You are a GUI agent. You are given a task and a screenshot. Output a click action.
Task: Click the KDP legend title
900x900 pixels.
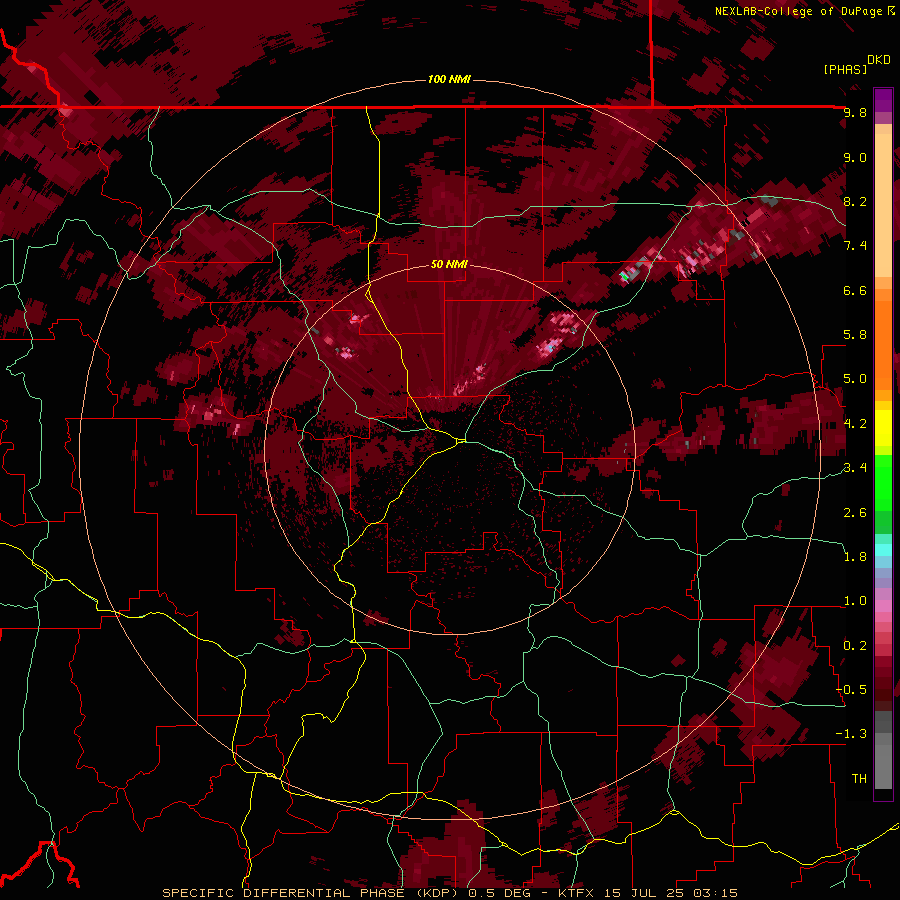coord(879,60)
